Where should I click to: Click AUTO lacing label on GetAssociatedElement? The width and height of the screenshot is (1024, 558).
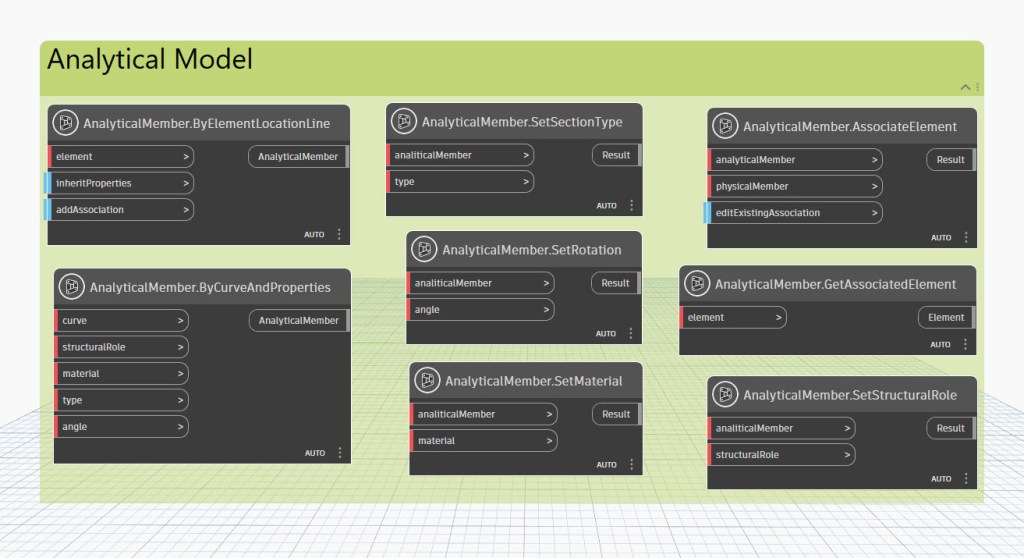940,344
